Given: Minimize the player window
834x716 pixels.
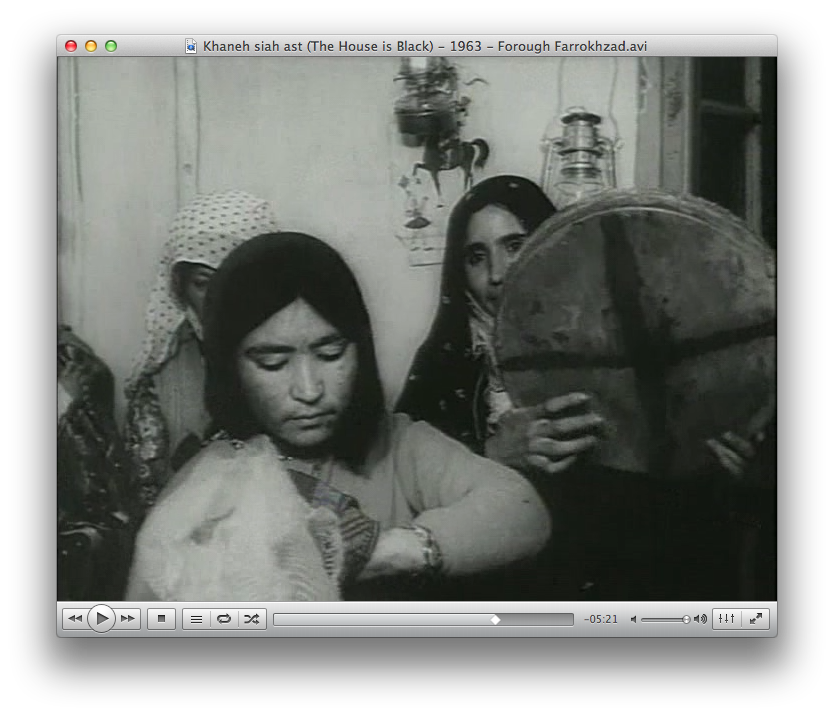Looking at the screenshot, I should point(91,46).
